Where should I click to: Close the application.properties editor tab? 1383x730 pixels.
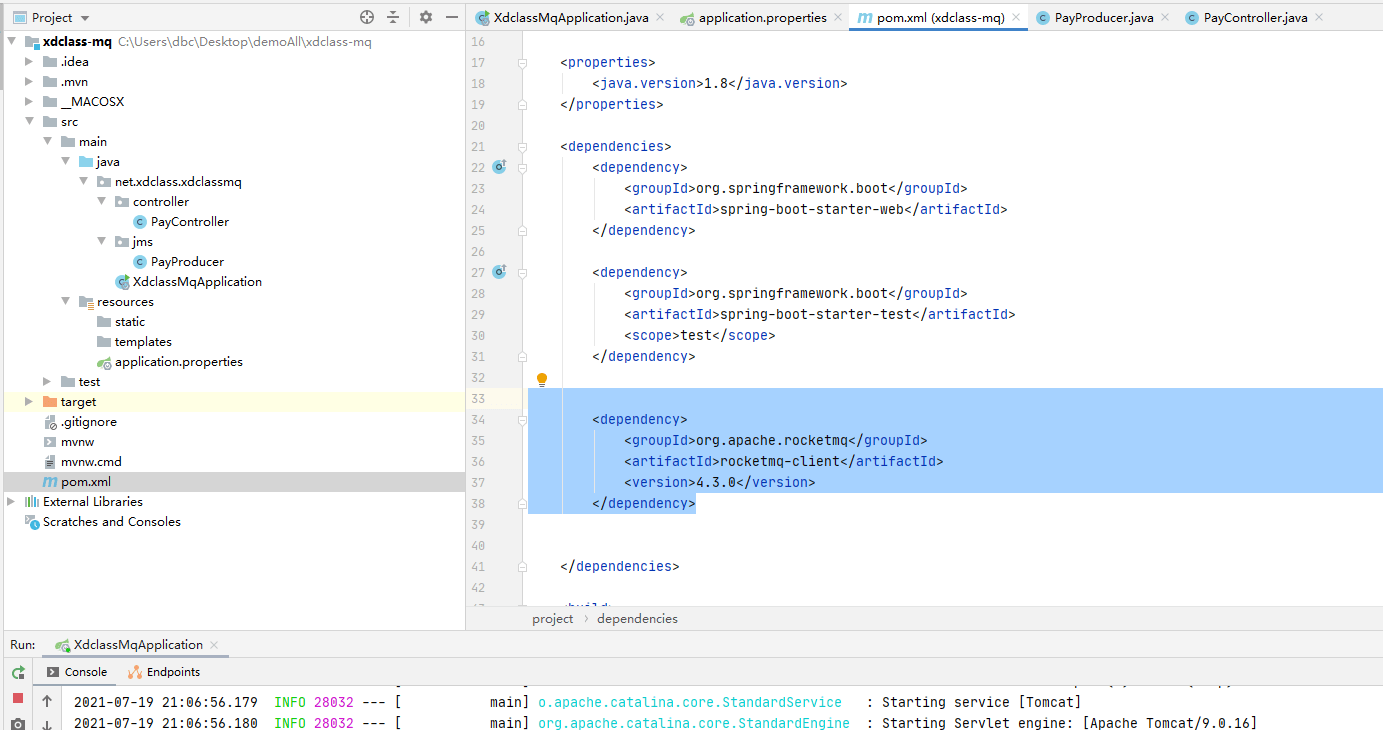(838, 18)
